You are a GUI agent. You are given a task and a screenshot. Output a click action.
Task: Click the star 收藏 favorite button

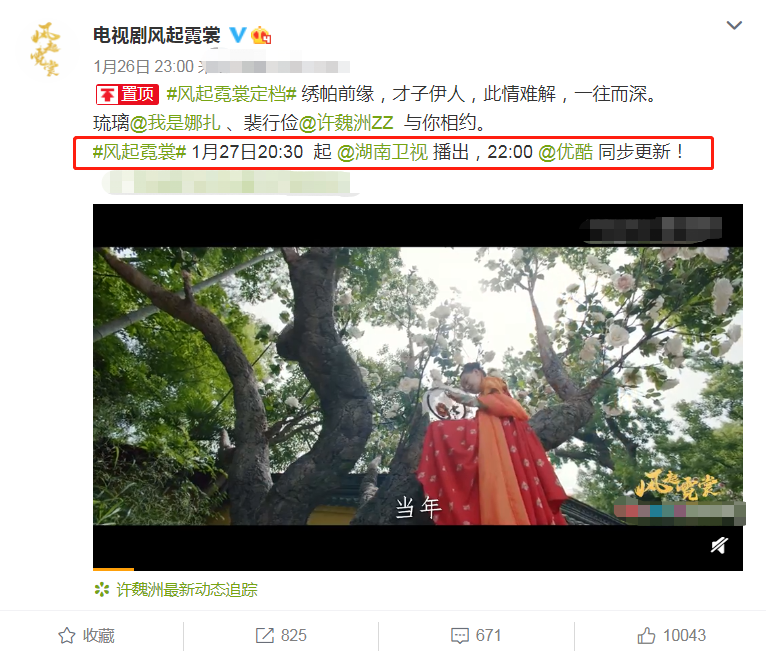pos(86,635)
